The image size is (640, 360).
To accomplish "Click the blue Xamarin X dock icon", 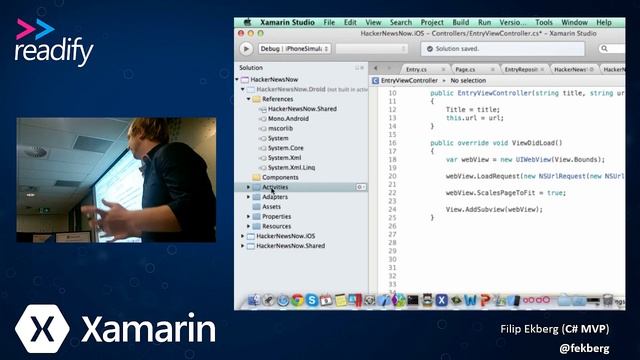I will 441,300.
